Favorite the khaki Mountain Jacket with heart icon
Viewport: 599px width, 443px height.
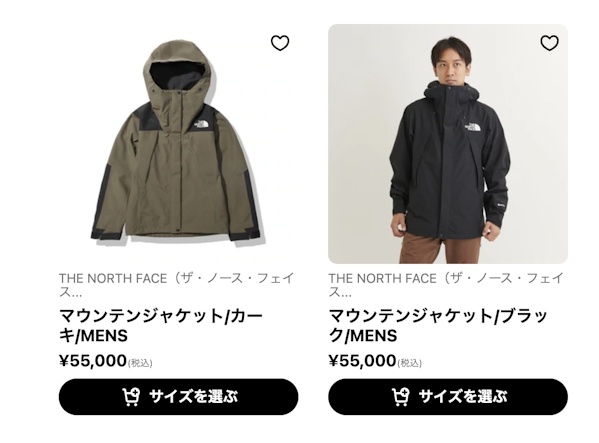(280, 43)
